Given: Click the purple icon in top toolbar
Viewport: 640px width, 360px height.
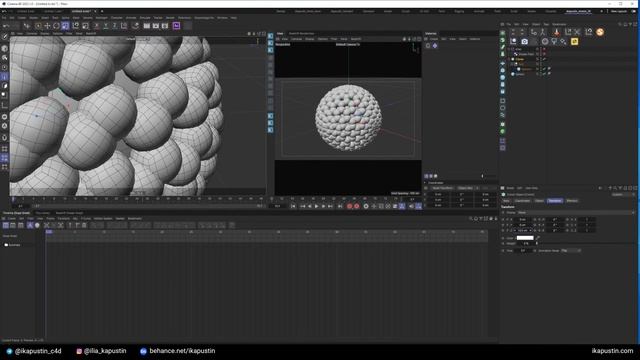Looking at the screenshot, I should [x=176, y=26].
